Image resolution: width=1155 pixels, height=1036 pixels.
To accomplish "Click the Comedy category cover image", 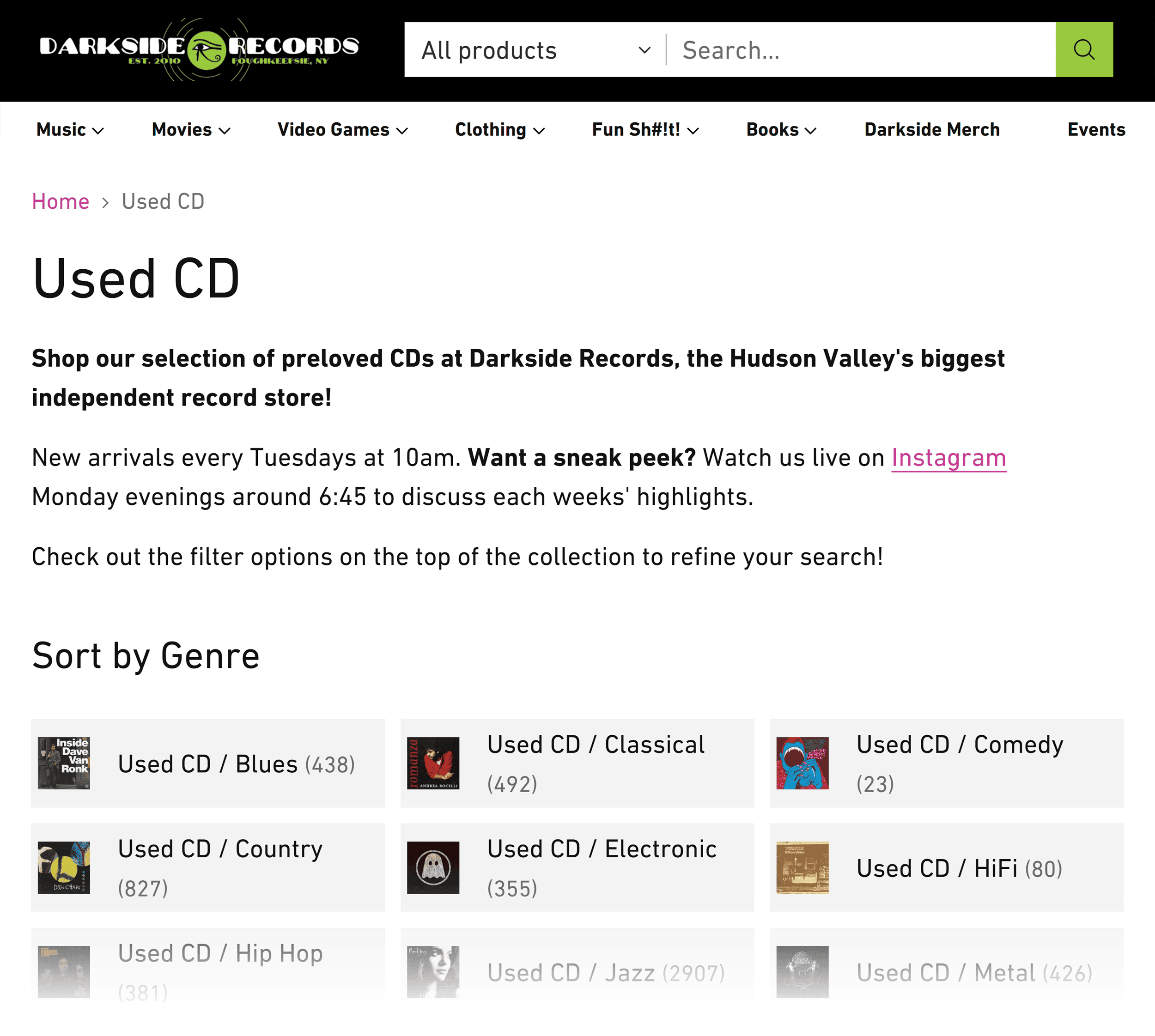I will point(802,763).
